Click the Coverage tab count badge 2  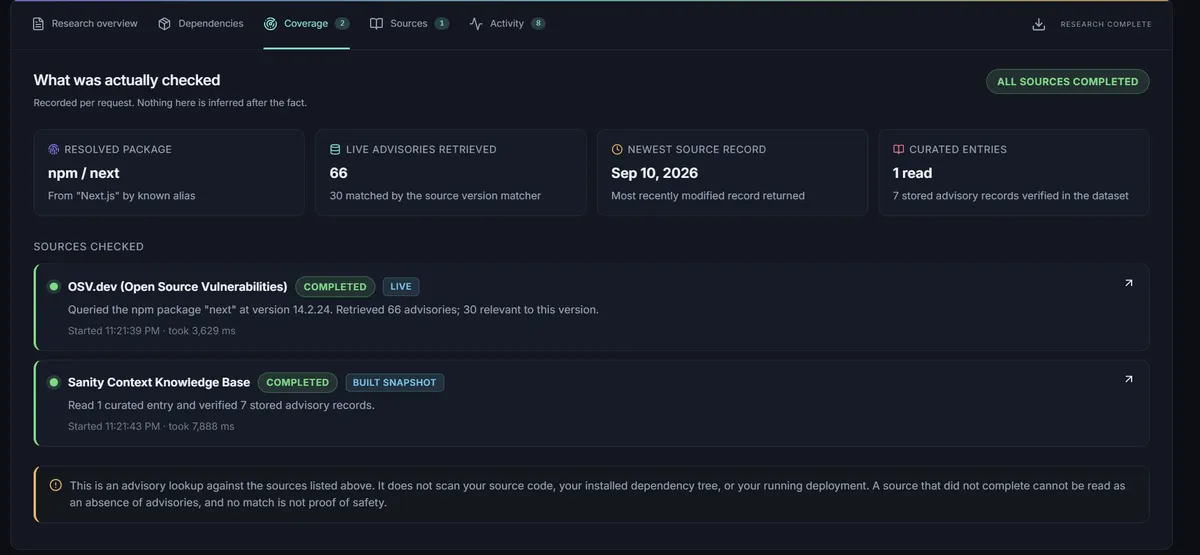(342, 24)
